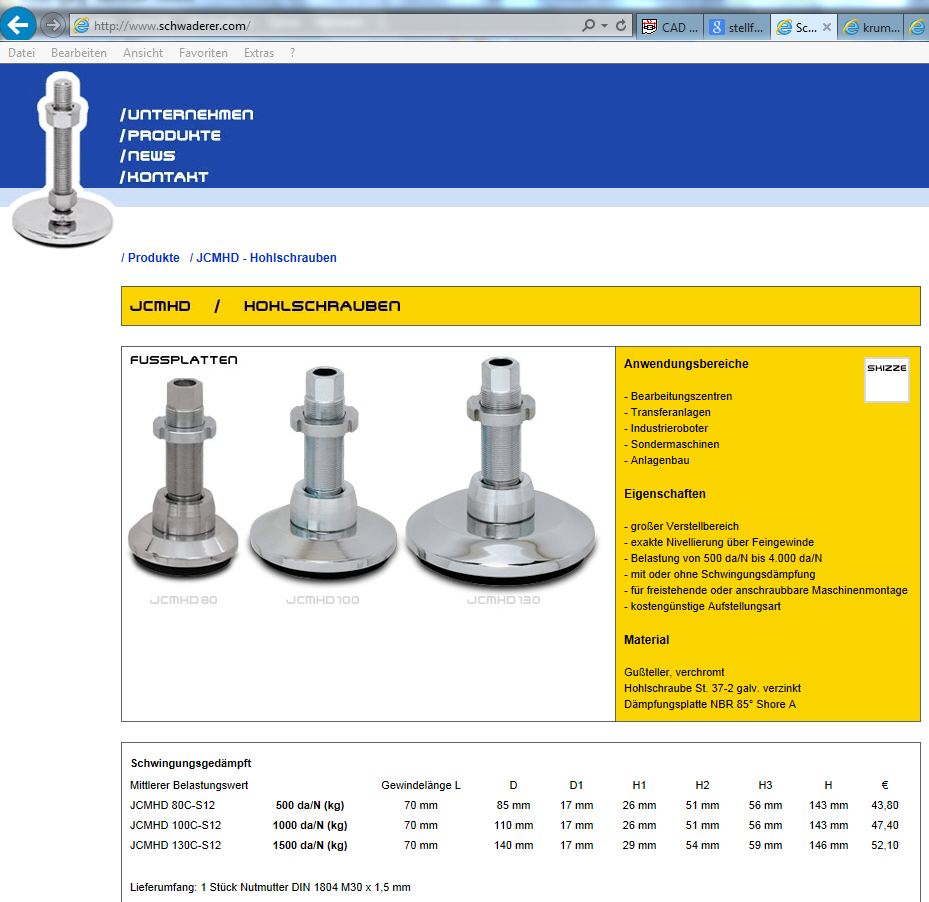The width and height of the screenshot is (929, 902).
Task: Click the 'JCMHD 100C-S12' row label
Action: click(175, 825)
